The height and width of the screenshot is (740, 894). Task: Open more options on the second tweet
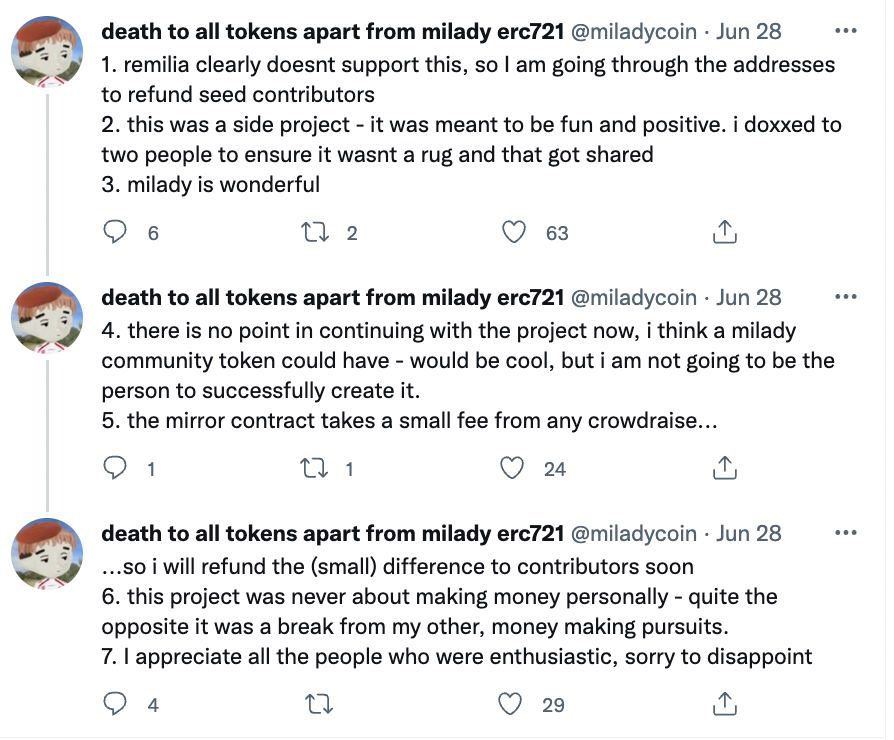tap(846, 297)
